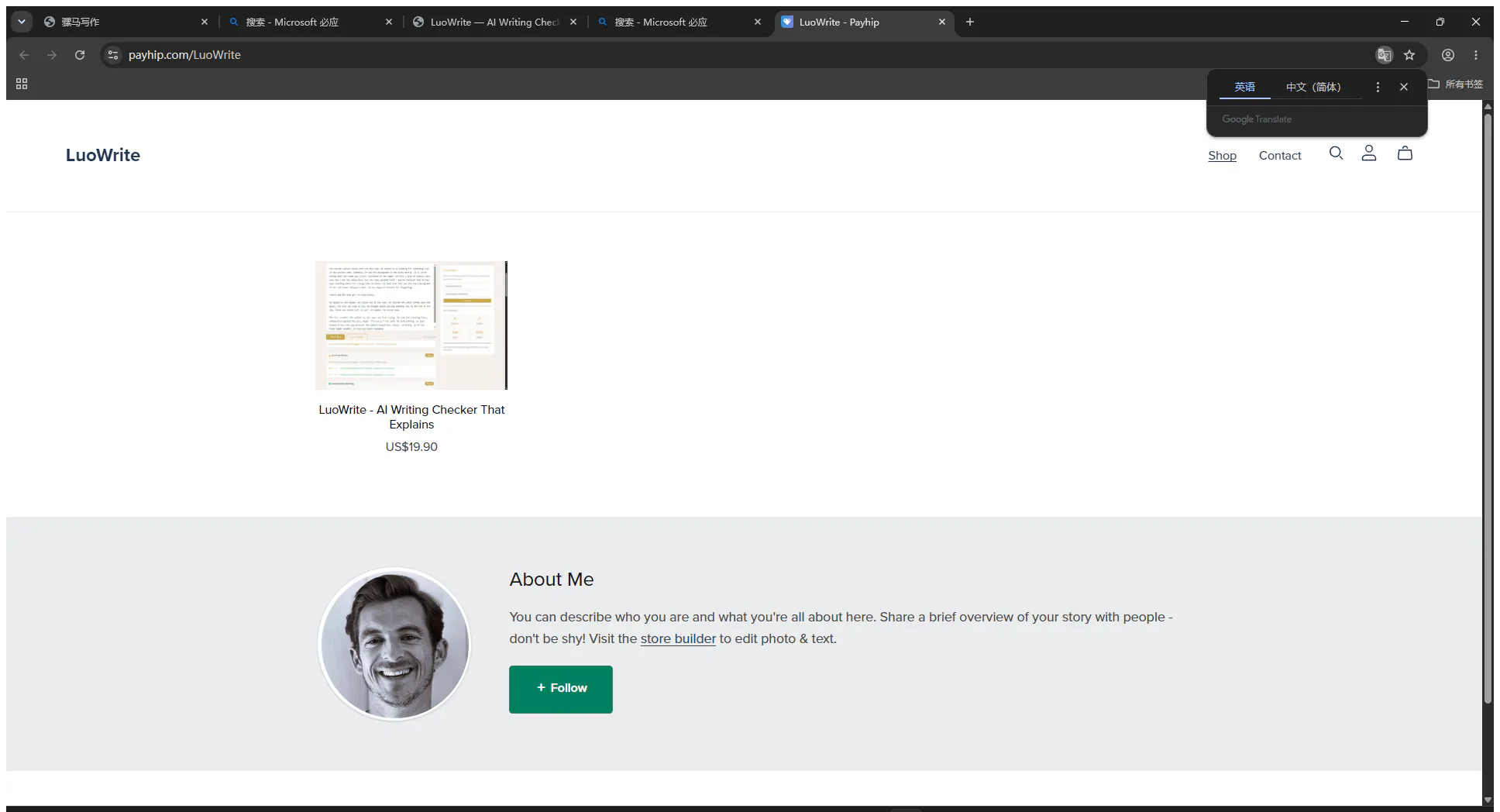Open the shopping cart bag icon
The width and height of the screenshot is (1500, 812).
[1405, 153]
